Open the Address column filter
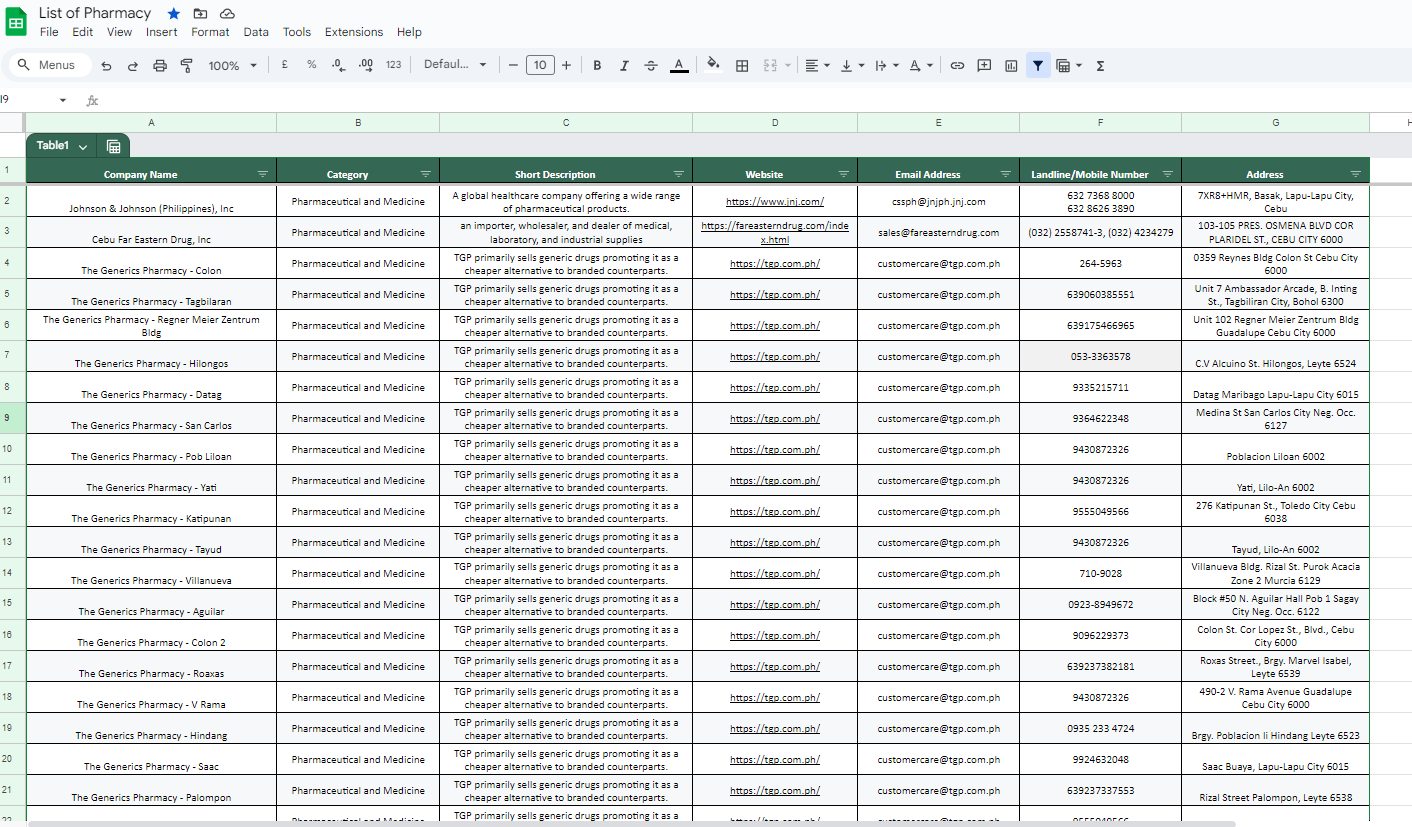This screenshot has height=827, width=1412. coord(1356,174)
